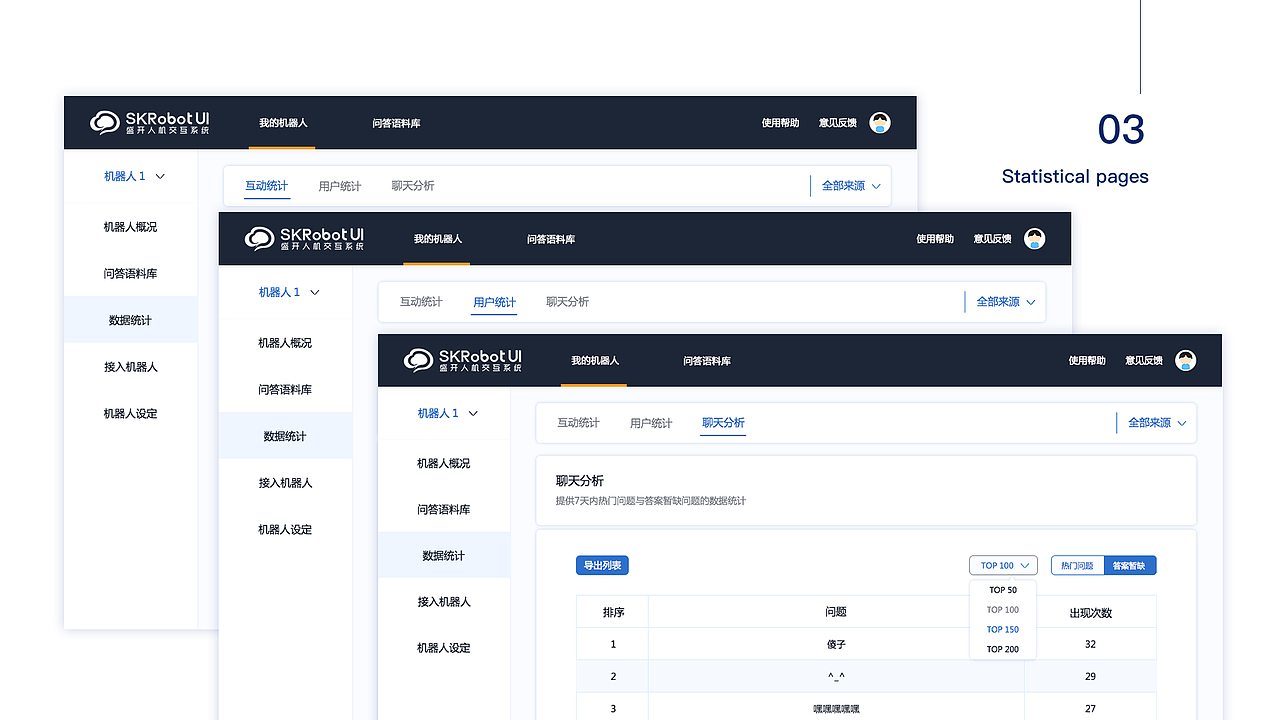Viewport: 1280px width, 720px height.
Task: Go to 机器人设定 in the middle window's sidebar
Action: [285, 529]
